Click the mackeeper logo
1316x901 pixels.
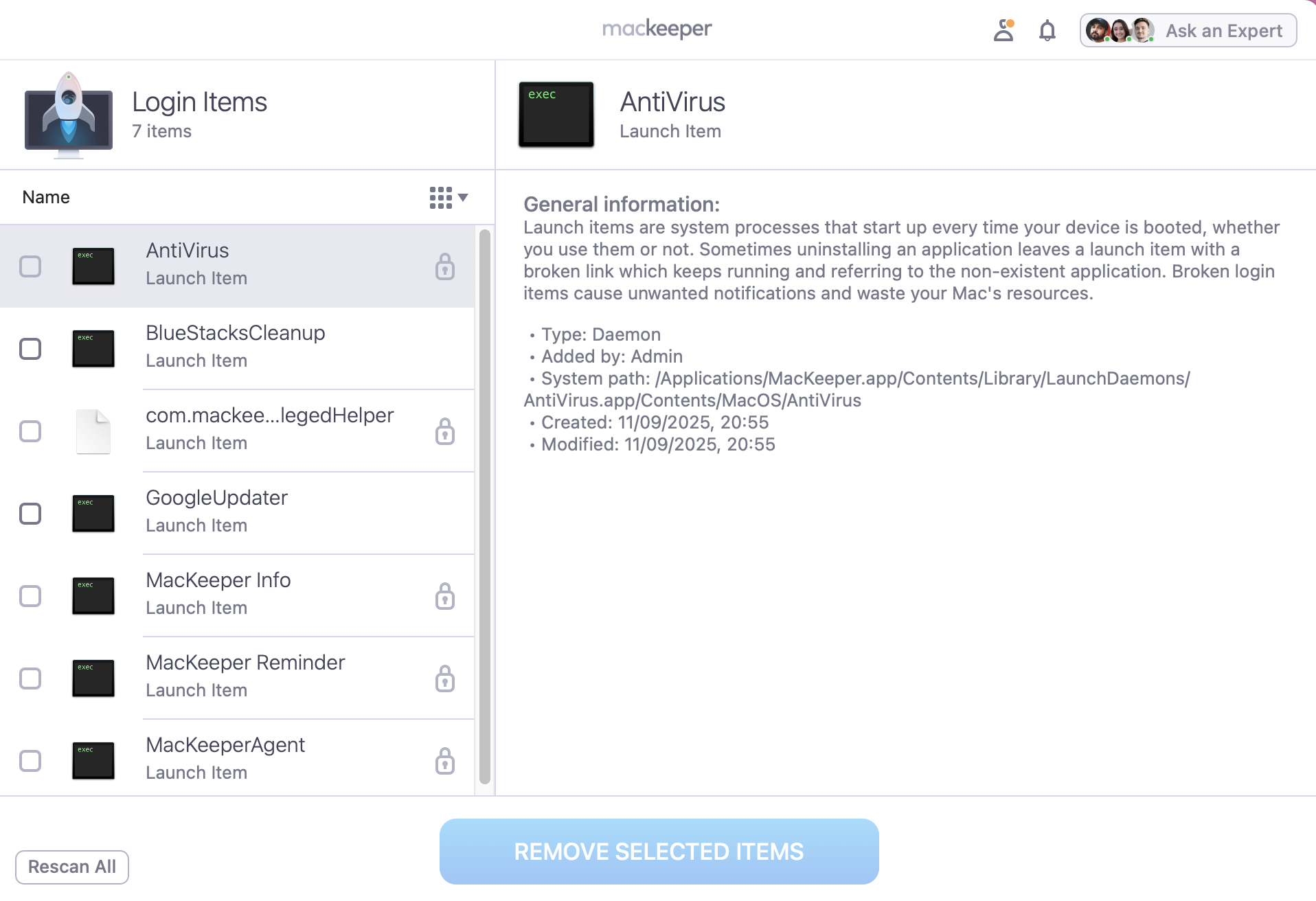coord(657,29)
